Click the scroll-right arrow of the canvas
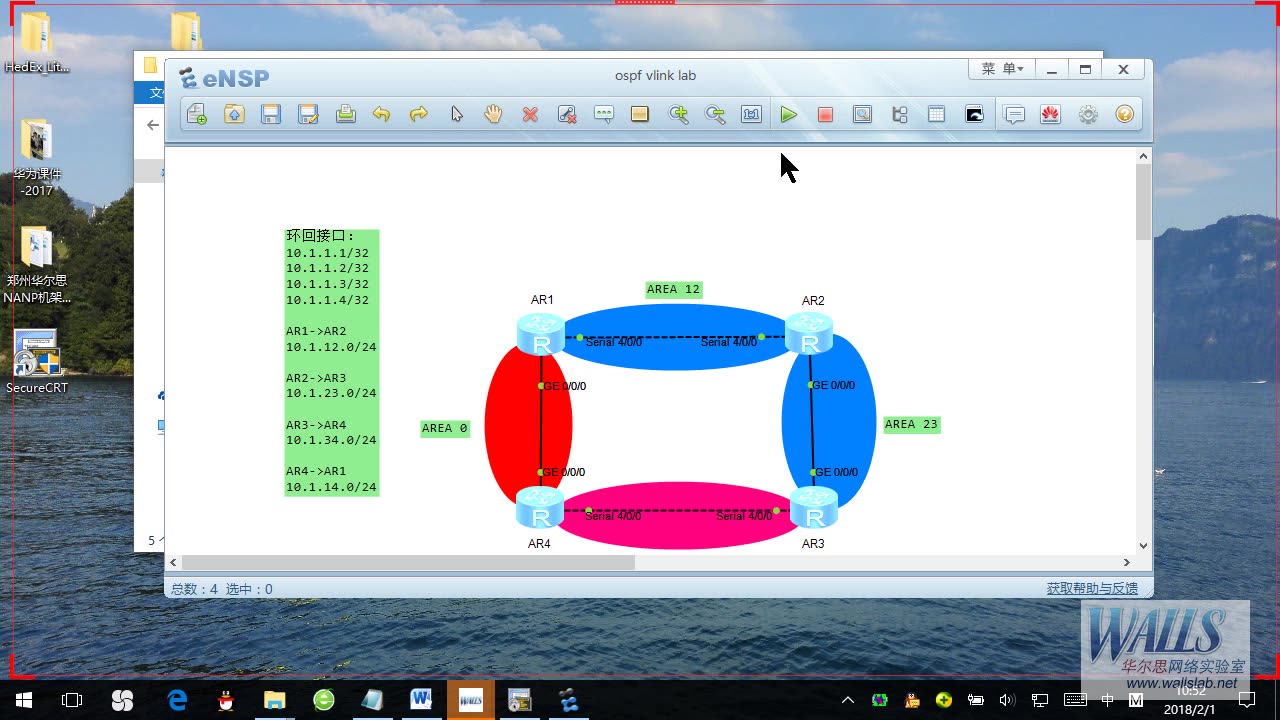Viewport: 1280px width, 720px height. [x=1127, y=563]
